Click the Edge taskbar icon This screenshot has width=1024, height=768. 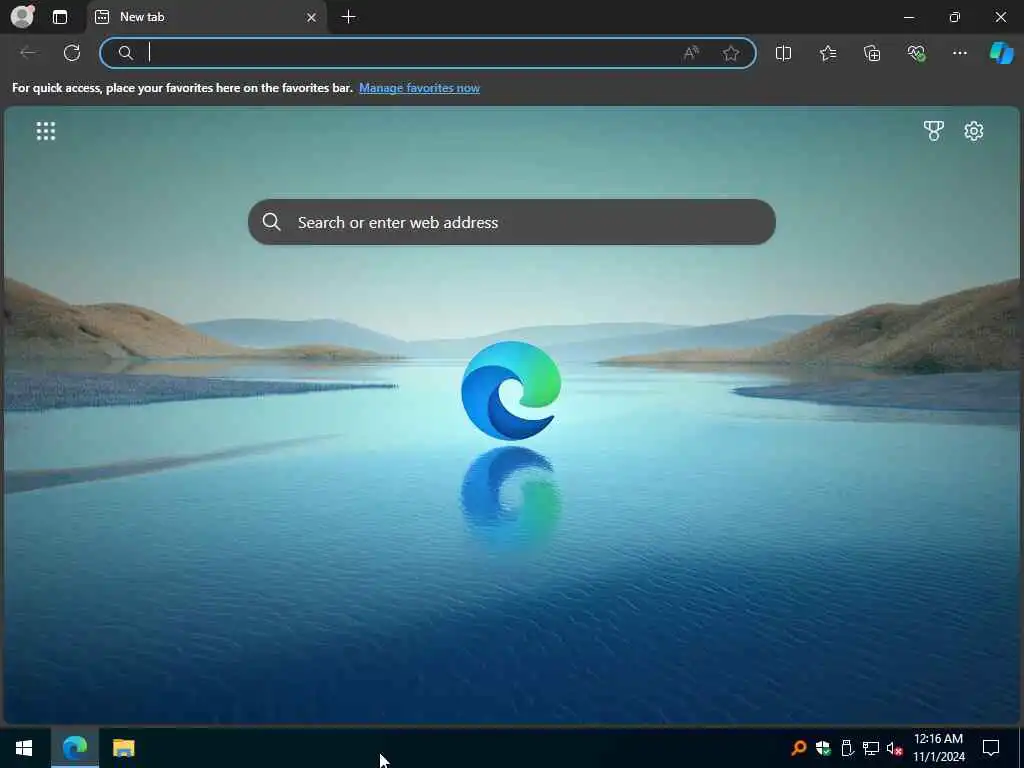pyautogui.click(x=74, y=748)
